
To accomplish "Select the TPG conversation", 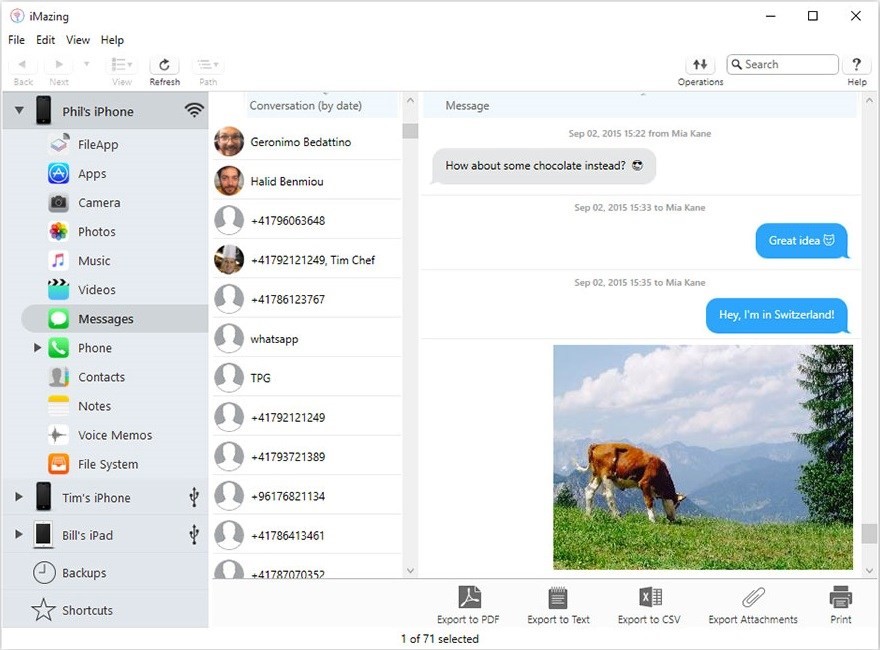I will pos(308,378).
